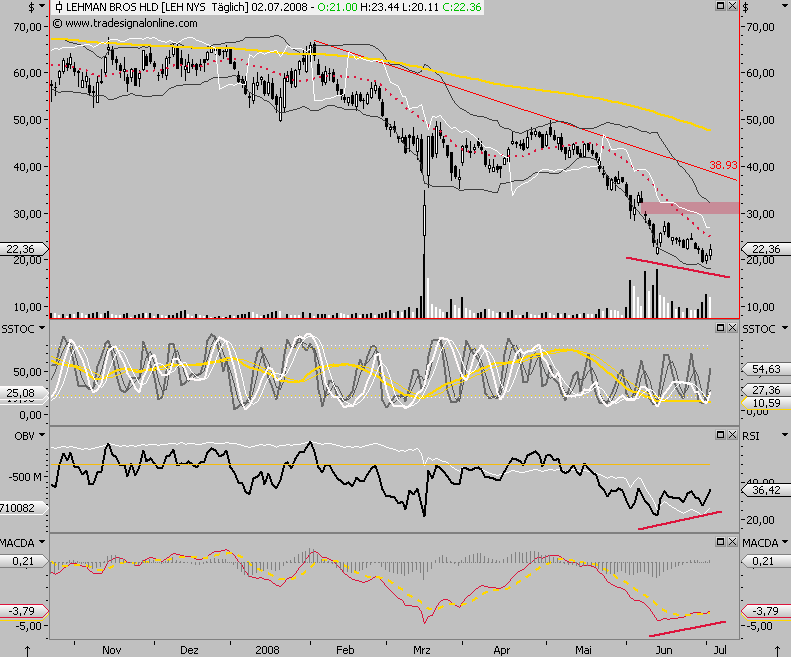
Task: Click the up arrow at the bottom-right corner
Action: 778,651
